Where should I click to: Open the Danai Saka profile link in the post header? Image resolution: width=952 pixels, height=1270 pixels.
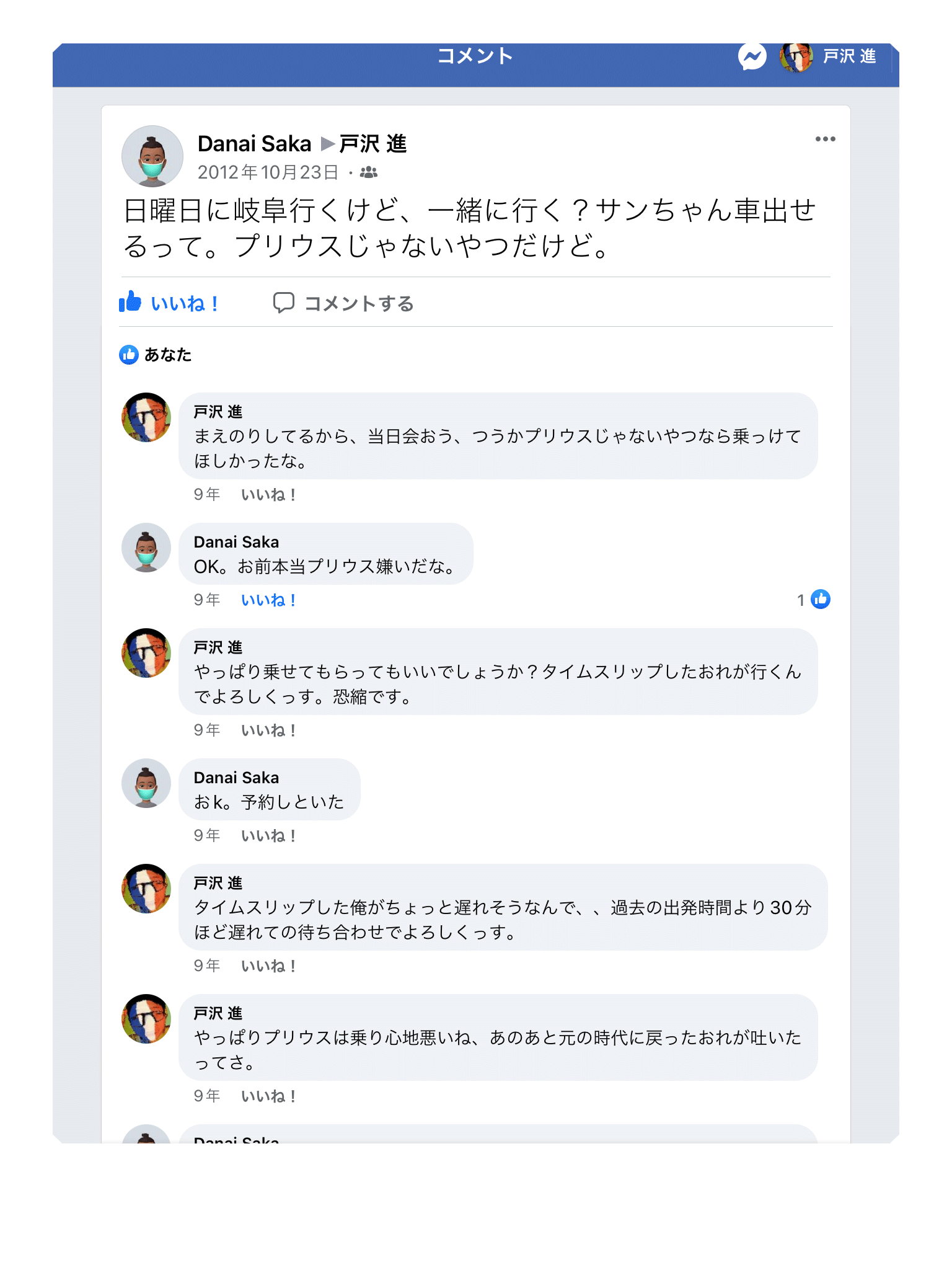[x=254, y=144]
